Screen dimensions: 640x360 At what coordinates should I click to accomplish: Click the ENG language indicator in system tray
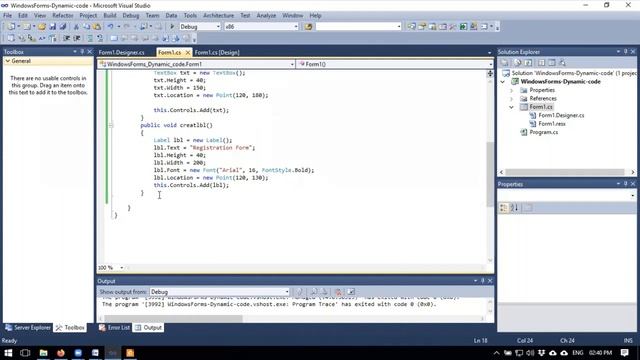(578, 353)
